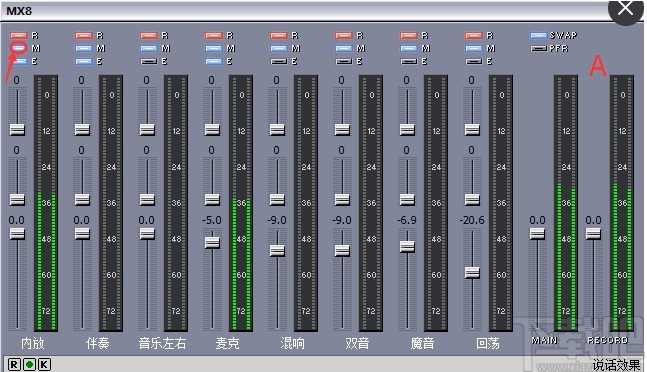Screen dimensions: 647x372
Task: Click the 混响 channel label
Action: click(293, 343)
